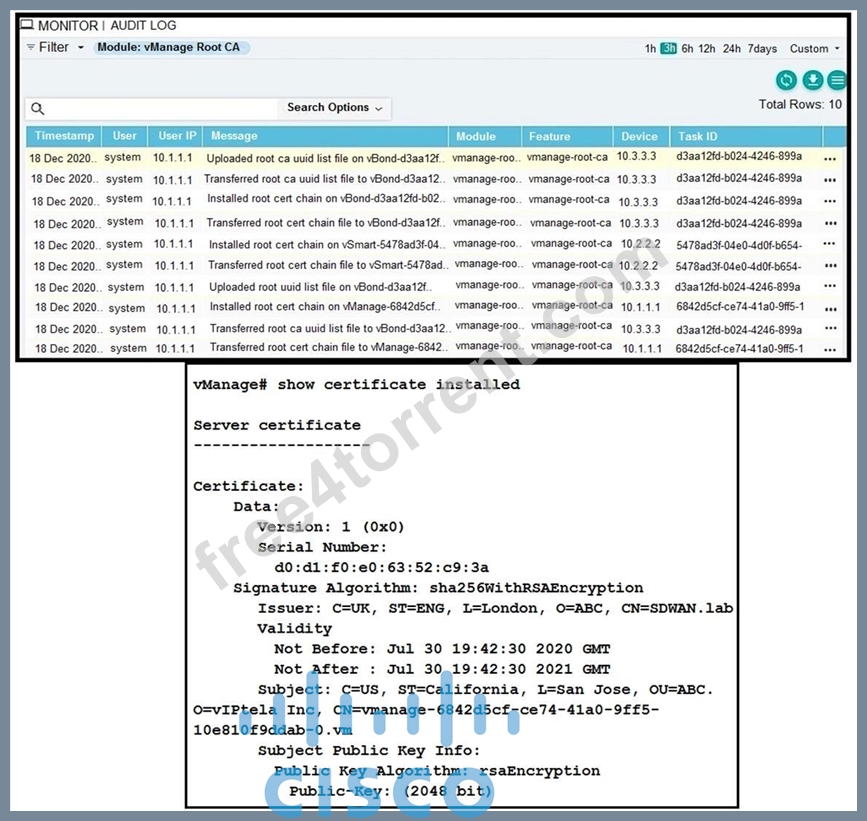Click the refresh icon above the table
Viewport: 867px width, 821px height.
tap(786, 80)
